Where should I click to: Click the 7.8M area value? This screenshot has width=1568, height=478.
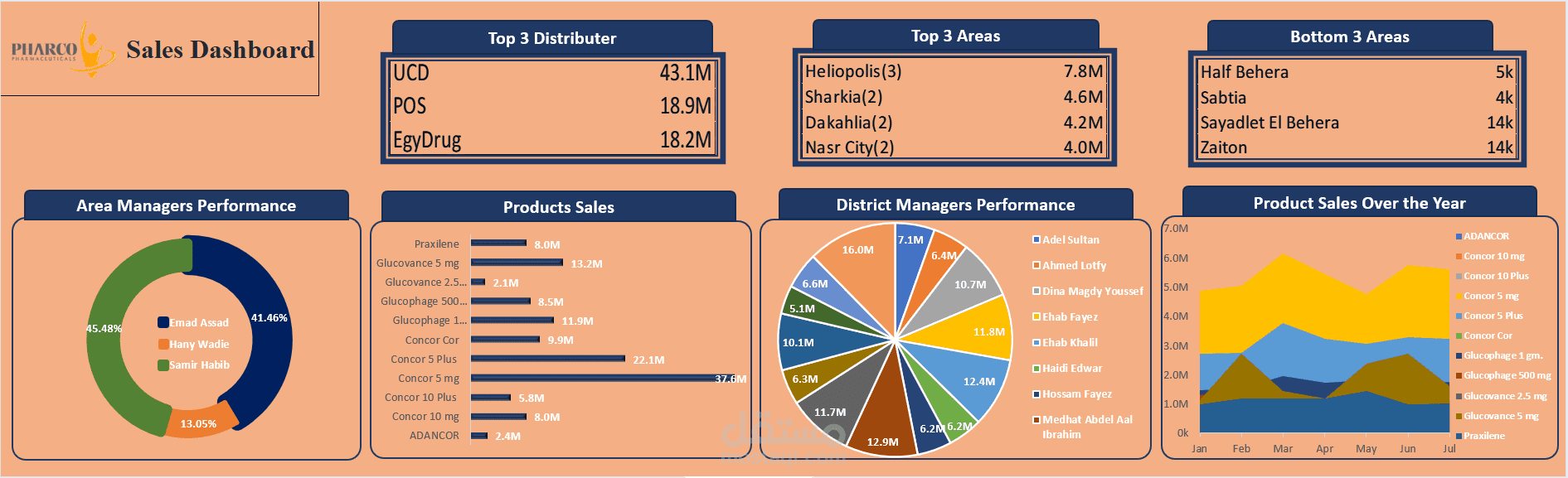[1083, 71]
